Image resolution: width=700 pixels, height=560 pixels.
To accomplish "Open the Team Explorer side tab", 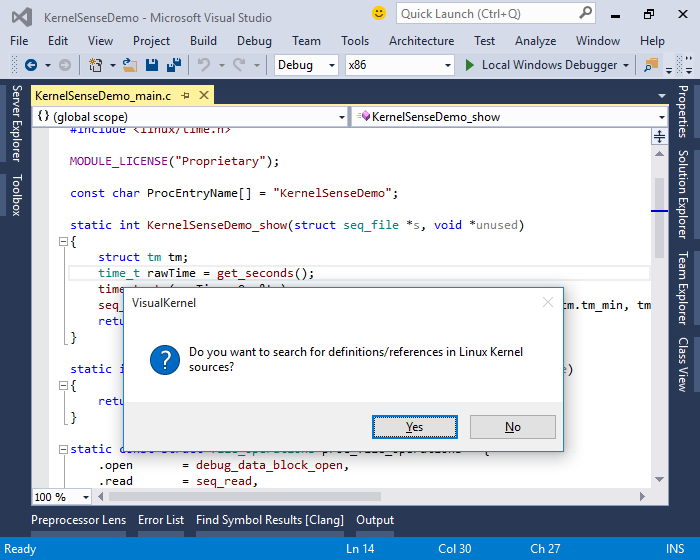I will click(683, 288).
